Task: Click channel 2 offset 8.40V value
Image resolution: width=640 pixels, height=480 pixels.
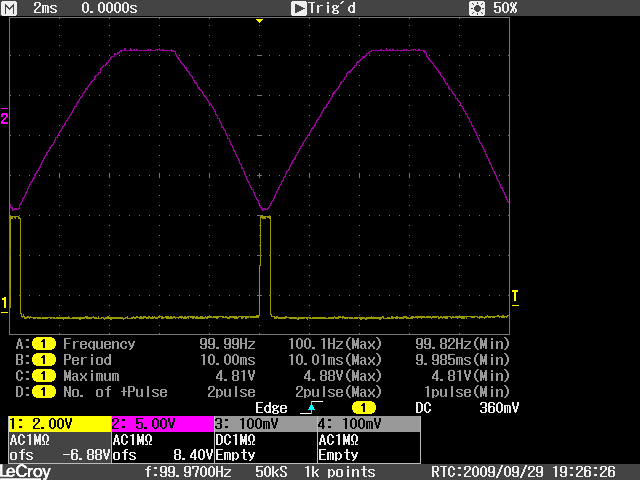Action: tap(193, 455)
